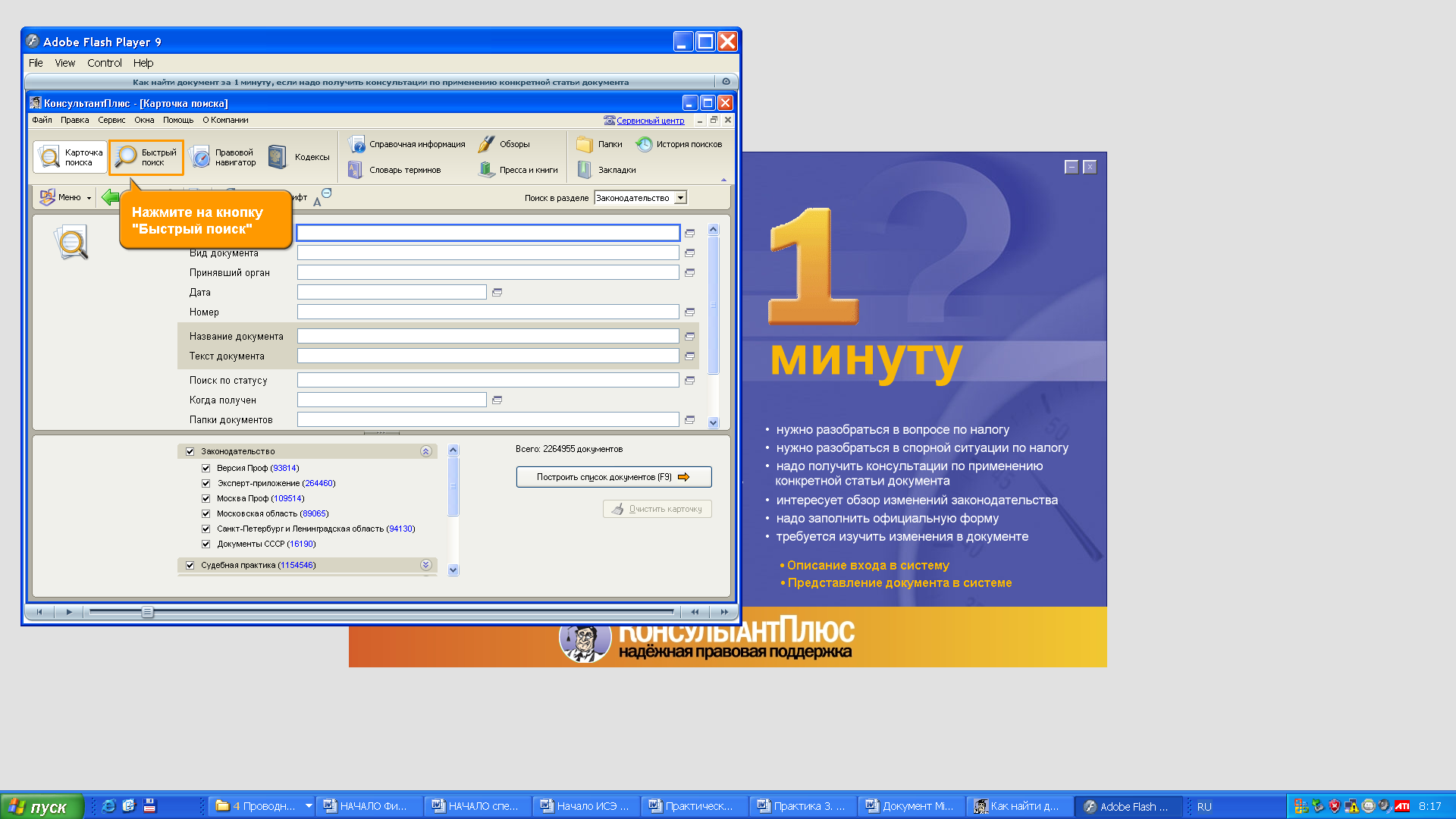Collapse the Законодательство group
This screenshot has width=1456, height=819.
tap(425, 451)
